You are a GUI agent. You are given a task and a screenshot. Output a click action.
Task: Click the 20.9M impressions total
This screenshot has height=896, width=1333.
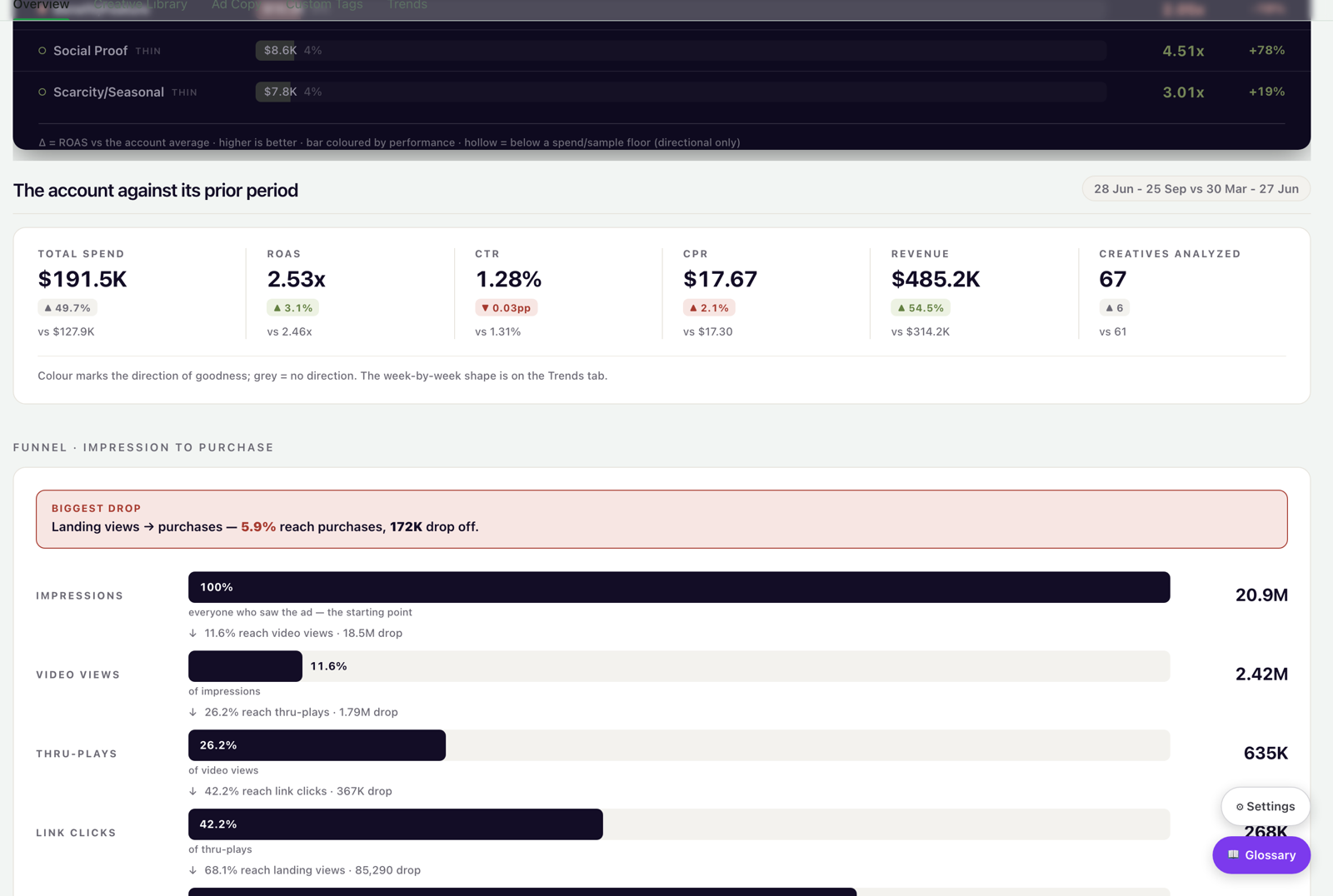pos(1261,595)
